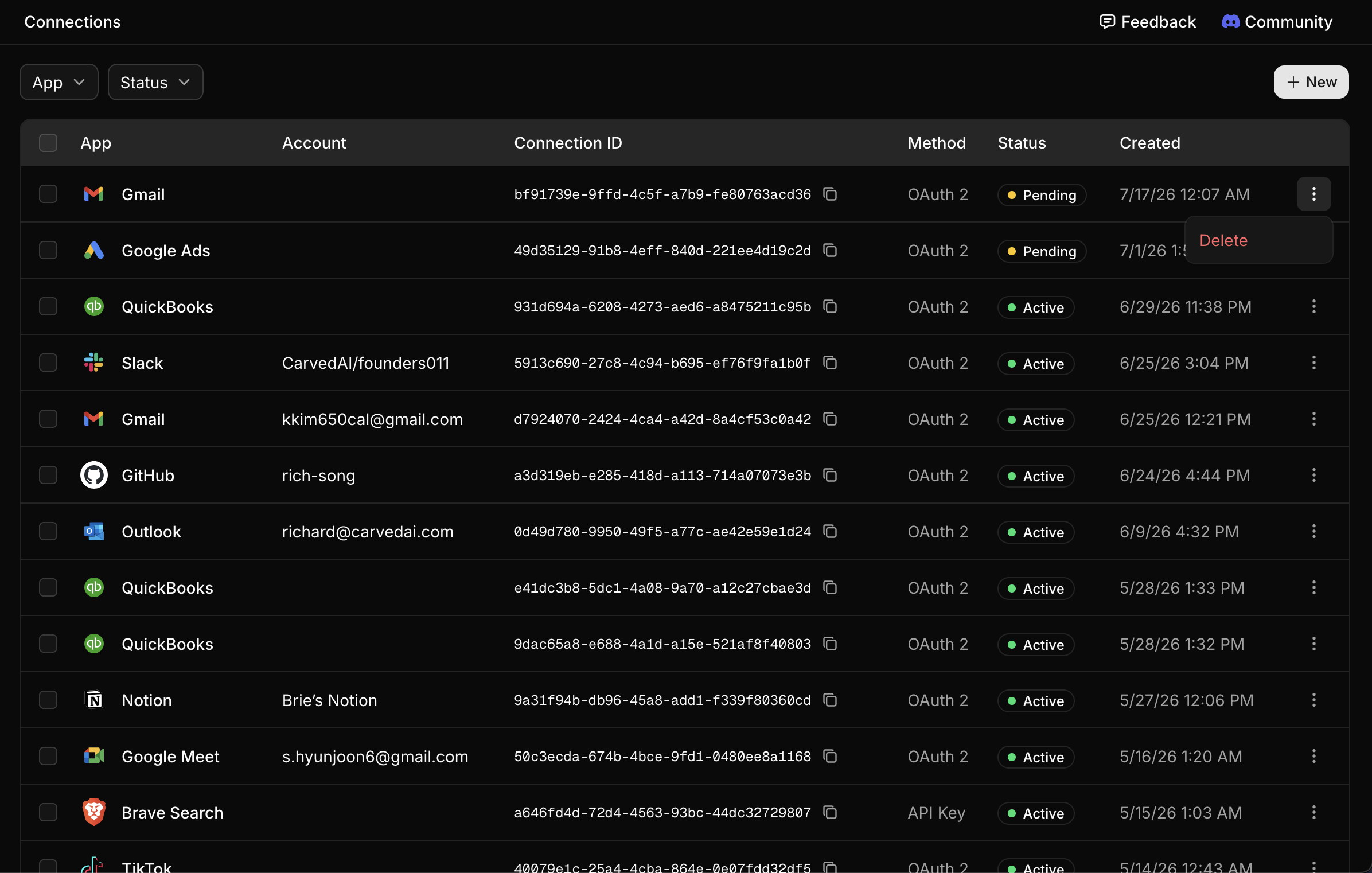Click the Account column header
This screenshot has height=873, width=1372.
pos(314,143)
